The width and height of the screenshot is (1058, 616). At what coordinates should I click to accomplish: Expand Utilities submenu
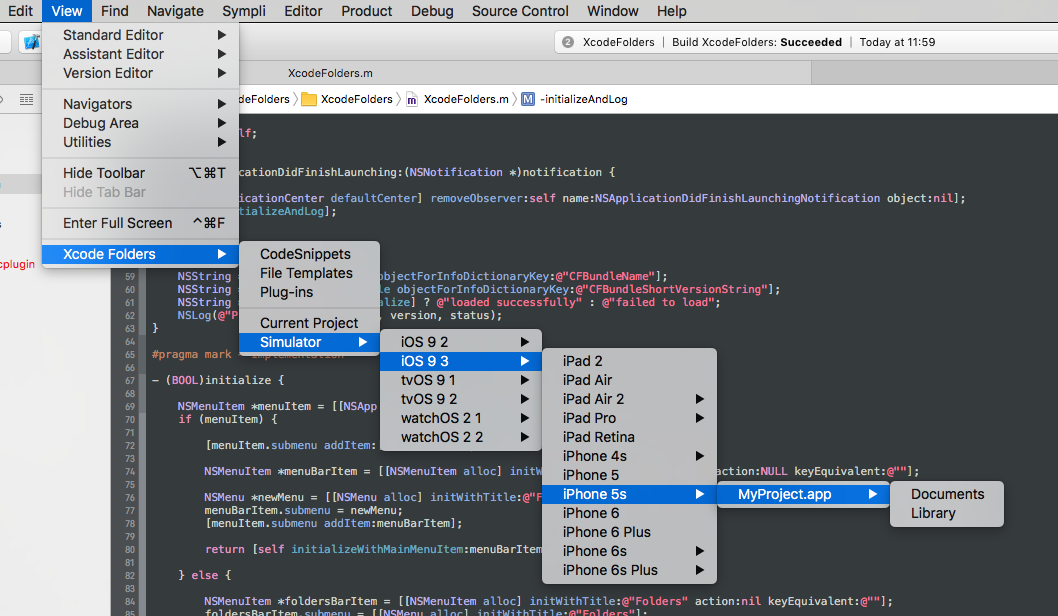pos(140,142)
